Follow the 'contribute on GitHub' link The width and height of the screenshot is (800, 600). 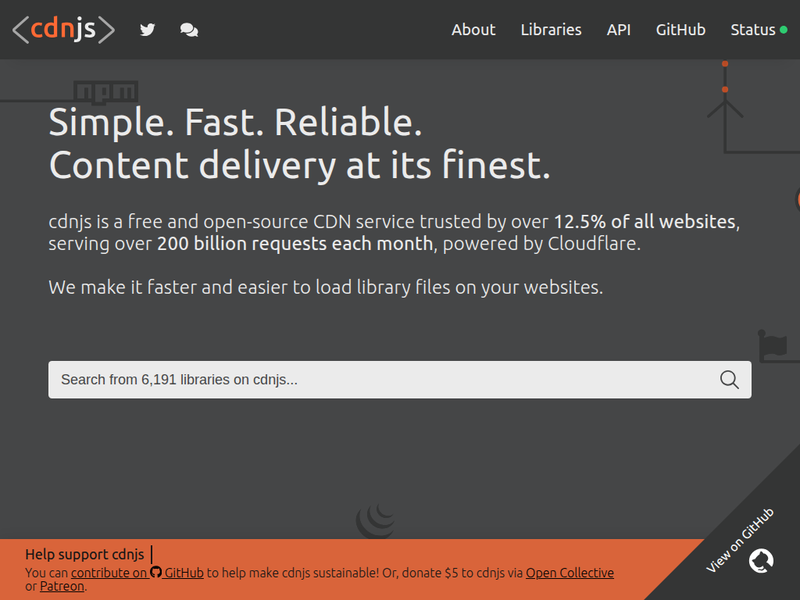137,572
